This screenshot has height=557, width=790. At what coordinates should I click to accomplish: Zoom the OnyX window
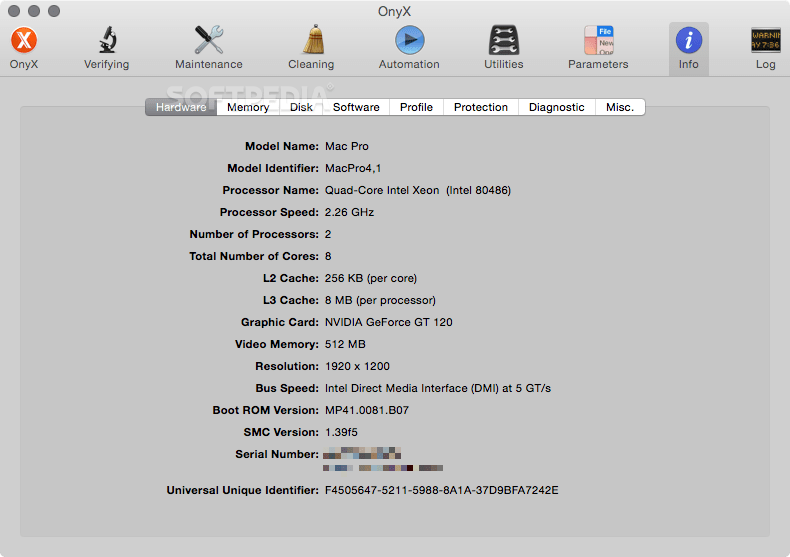tap(54, 11)
